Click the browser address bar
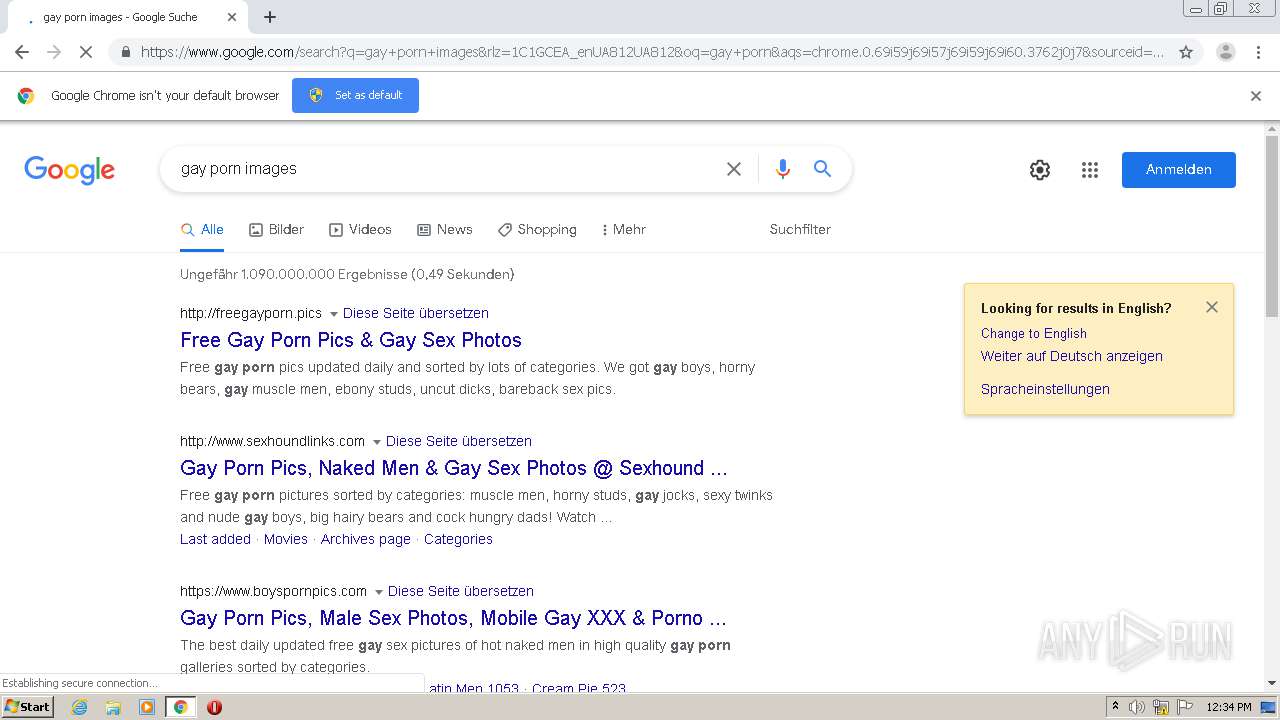Viewport: 1280px width, 720px height. pyautogui.click(x=652, y=52)
